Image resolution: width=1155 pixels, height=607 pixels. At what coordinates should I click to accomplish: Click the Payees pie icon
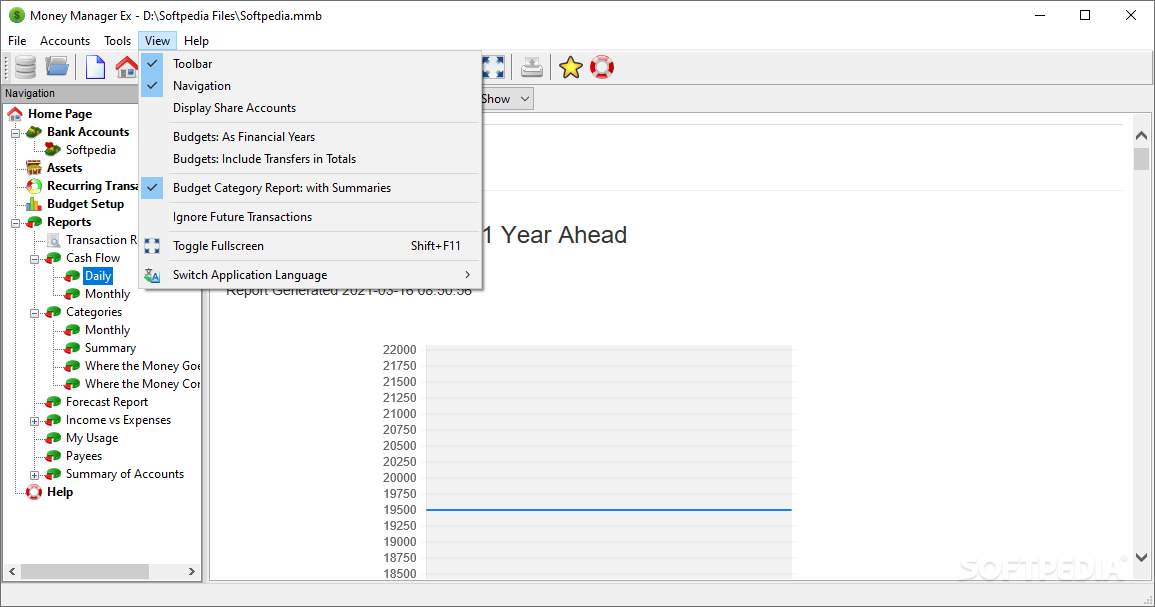click(53, 456)
